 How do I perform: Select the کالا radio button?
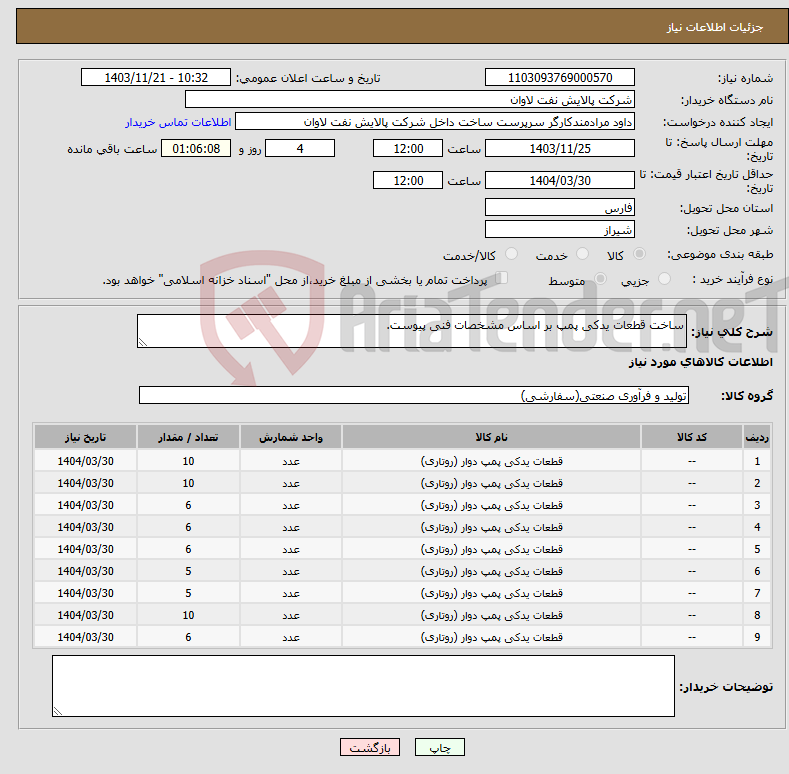[639, 254]
